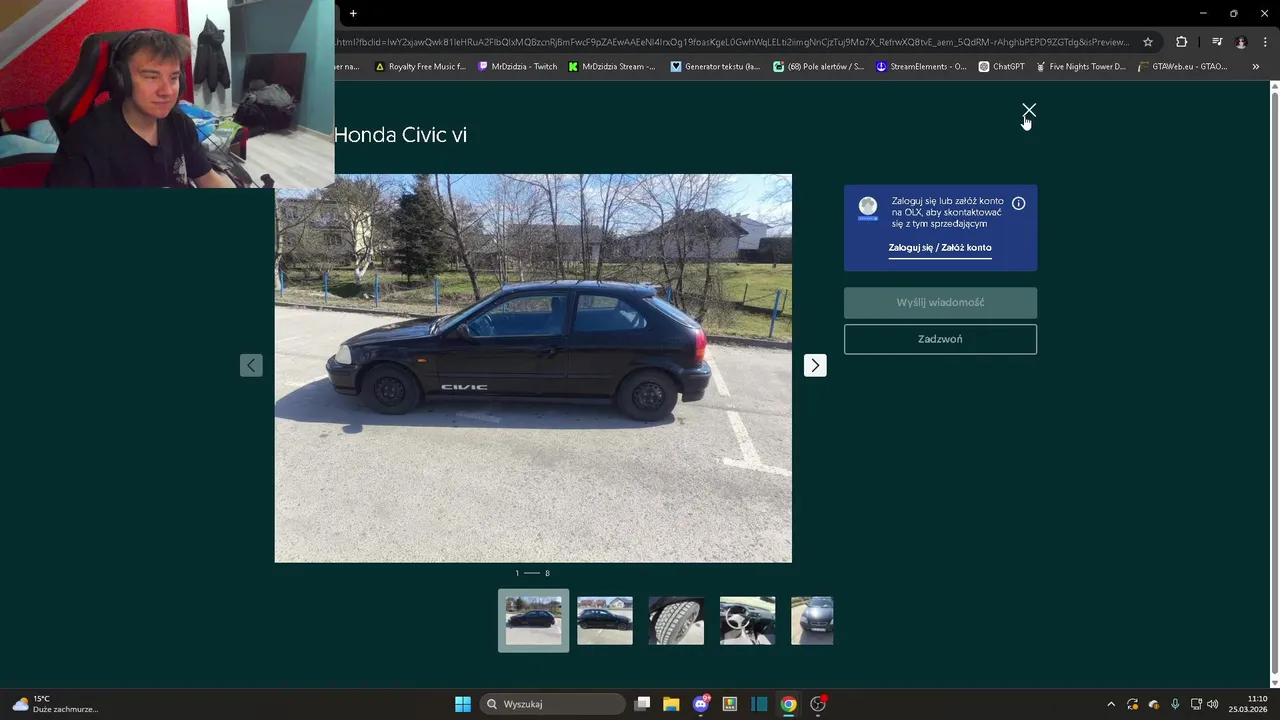This screenshot has width=1280, height=720.
Task: Open the MrDzidzia Stream bookmark
Action: pyautogui.click(x=611, y=67)
